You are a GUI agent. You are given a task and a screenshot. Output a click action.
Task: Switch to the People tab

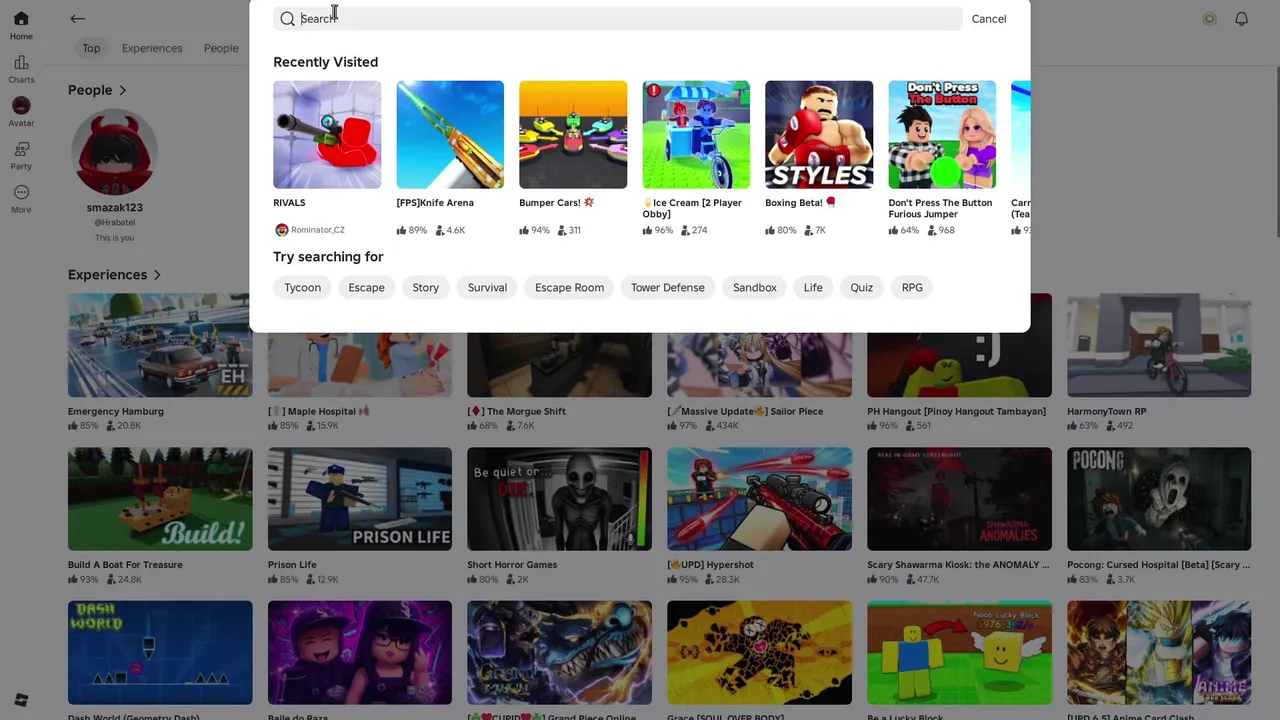(x=221, y=48)
